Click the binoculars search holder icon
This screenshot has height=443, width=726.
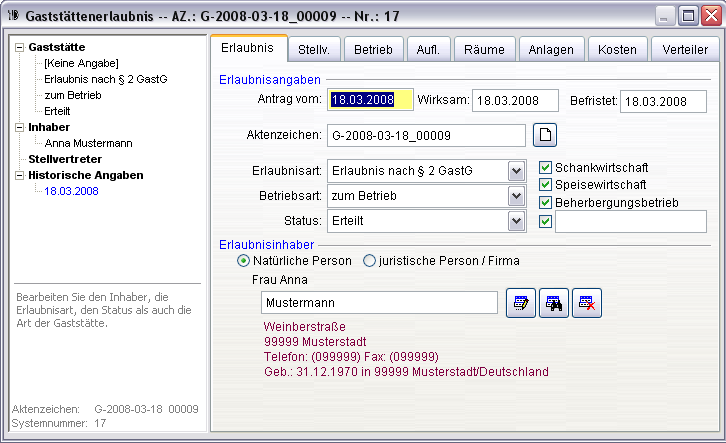[x=553, y=304]
